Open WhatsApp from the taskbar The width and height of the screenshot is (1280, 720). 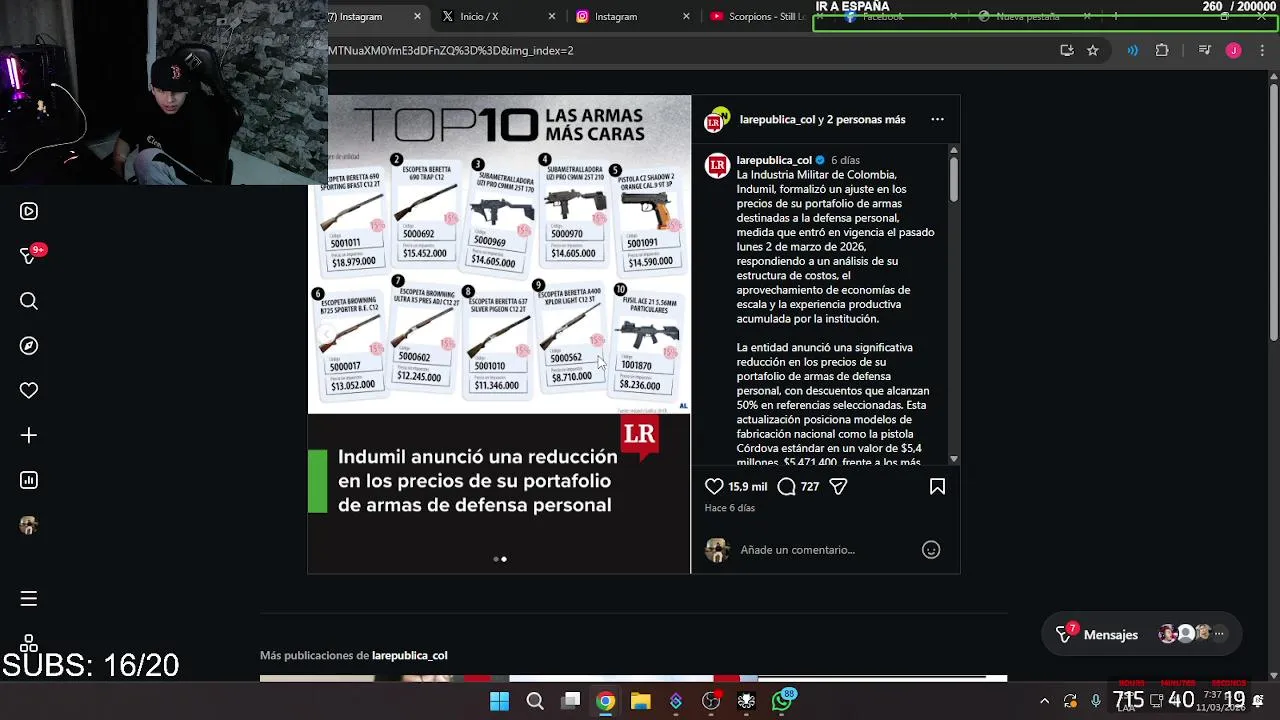tap(783, 701)
